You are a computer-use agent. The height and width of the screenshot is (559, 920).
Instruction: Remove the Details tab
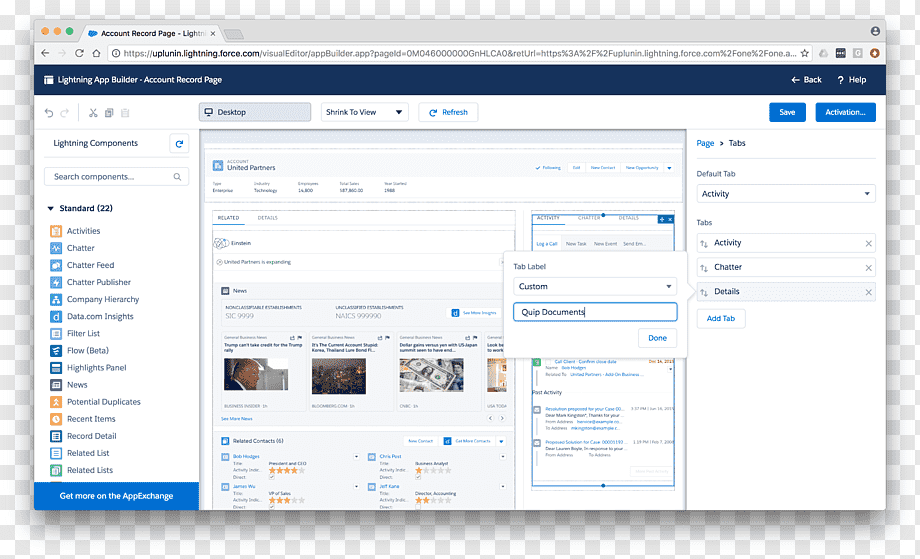click(x=868, y=292)
